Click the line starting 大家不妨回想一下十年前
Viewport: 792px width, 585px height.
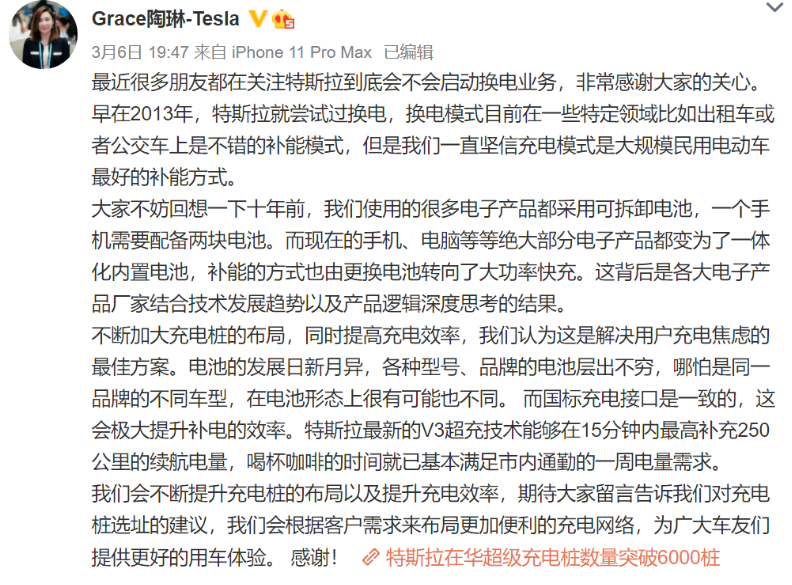coord(430,209)
